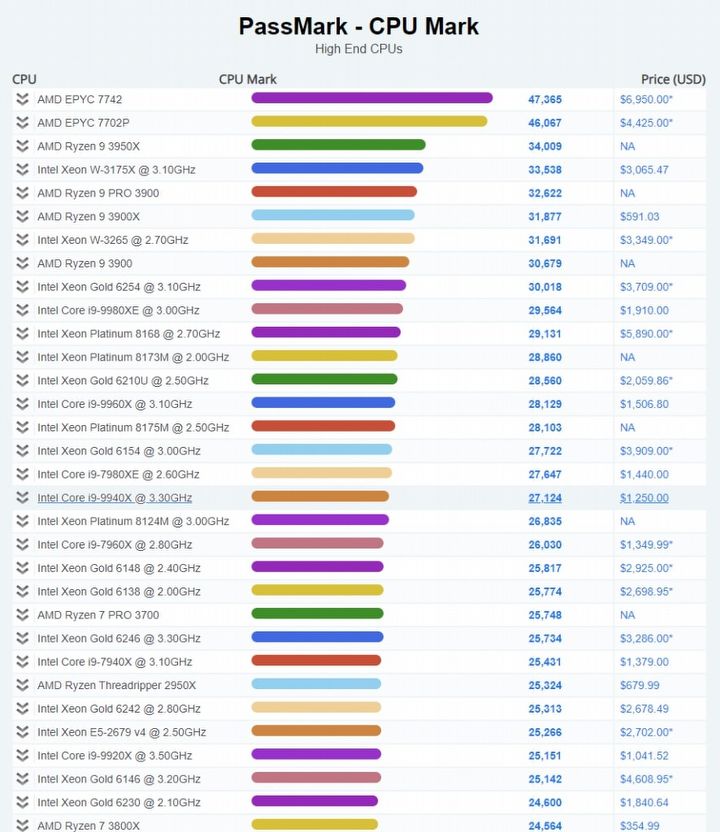Expand the Intel Core i9-9940X chevron
This screenshot has height=832, width=720.
[x=22, y=498]
